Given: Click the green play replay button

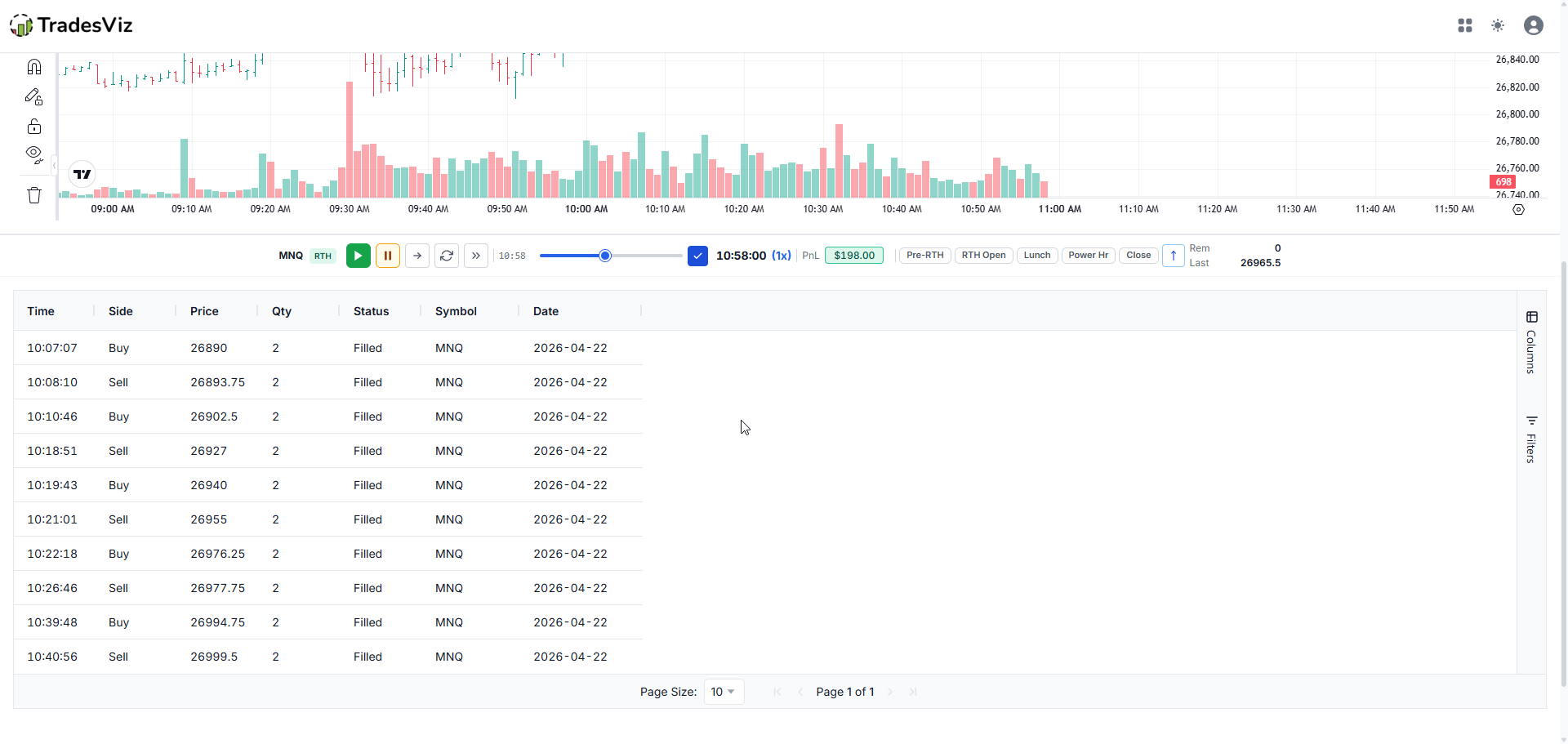Looking at the screenshot, I should (358, 256).
